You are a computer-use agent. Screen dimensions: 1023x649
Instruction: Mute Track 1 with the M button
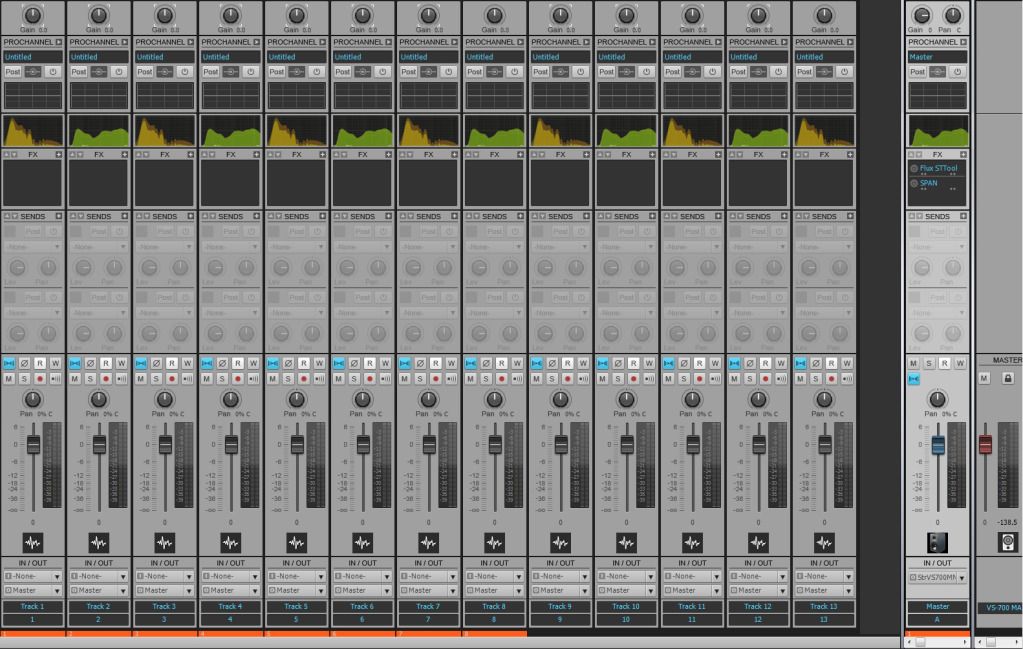tap(9, 379)
